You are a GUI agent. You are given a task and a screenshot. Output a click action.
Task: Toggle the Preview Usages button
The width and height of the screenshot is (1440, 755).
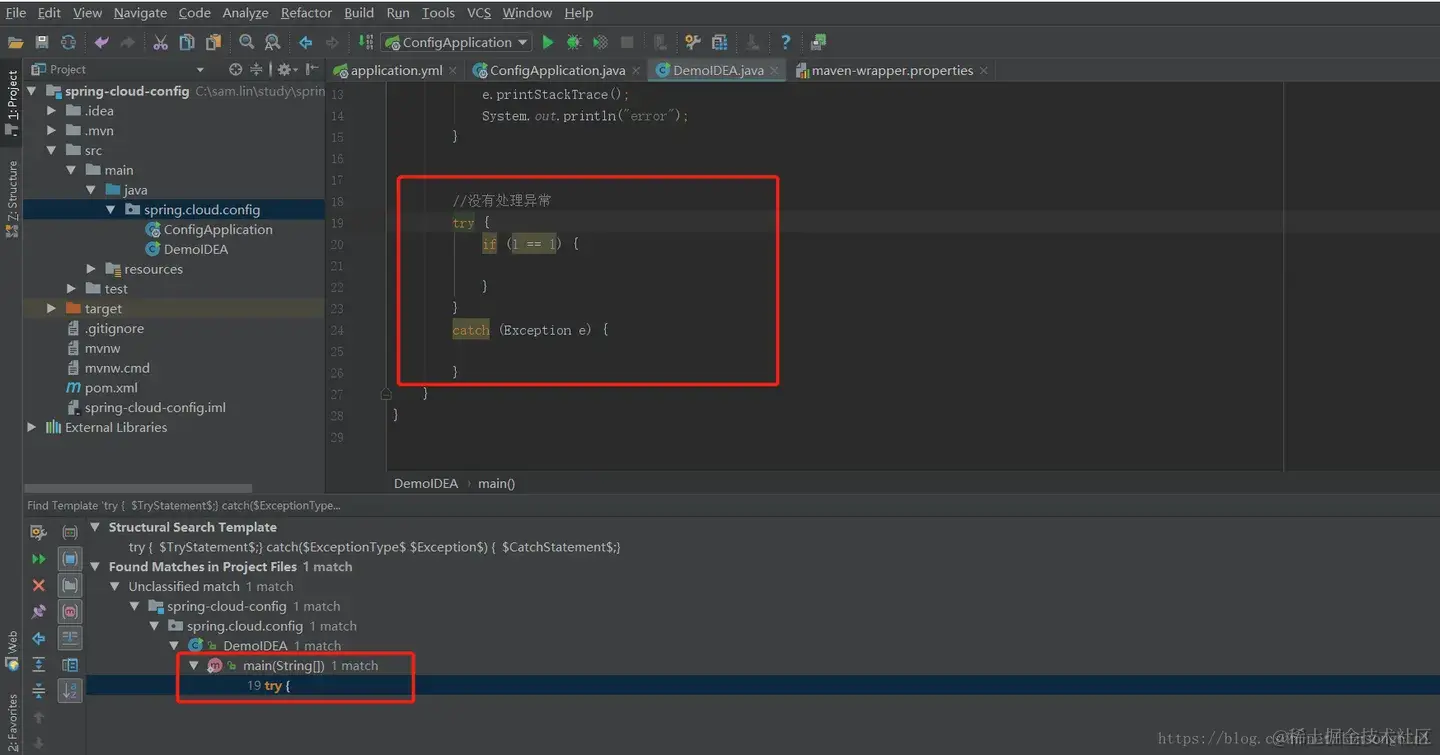(x=70, y=664)
